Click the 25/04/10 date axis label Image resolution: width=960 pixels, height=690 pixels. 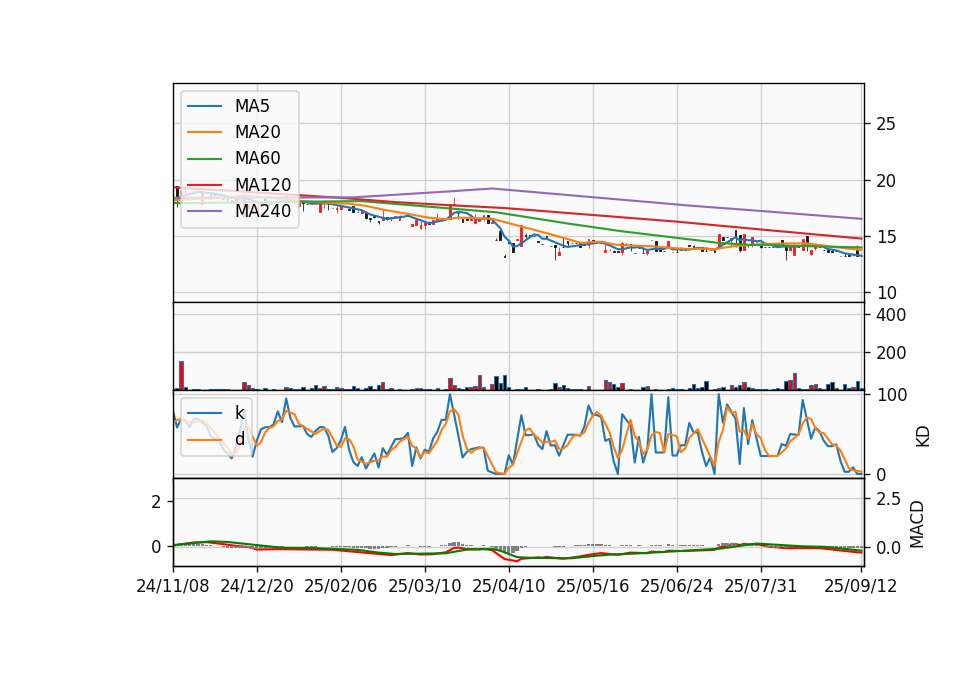pyautogui.click(x=508, y=586)
